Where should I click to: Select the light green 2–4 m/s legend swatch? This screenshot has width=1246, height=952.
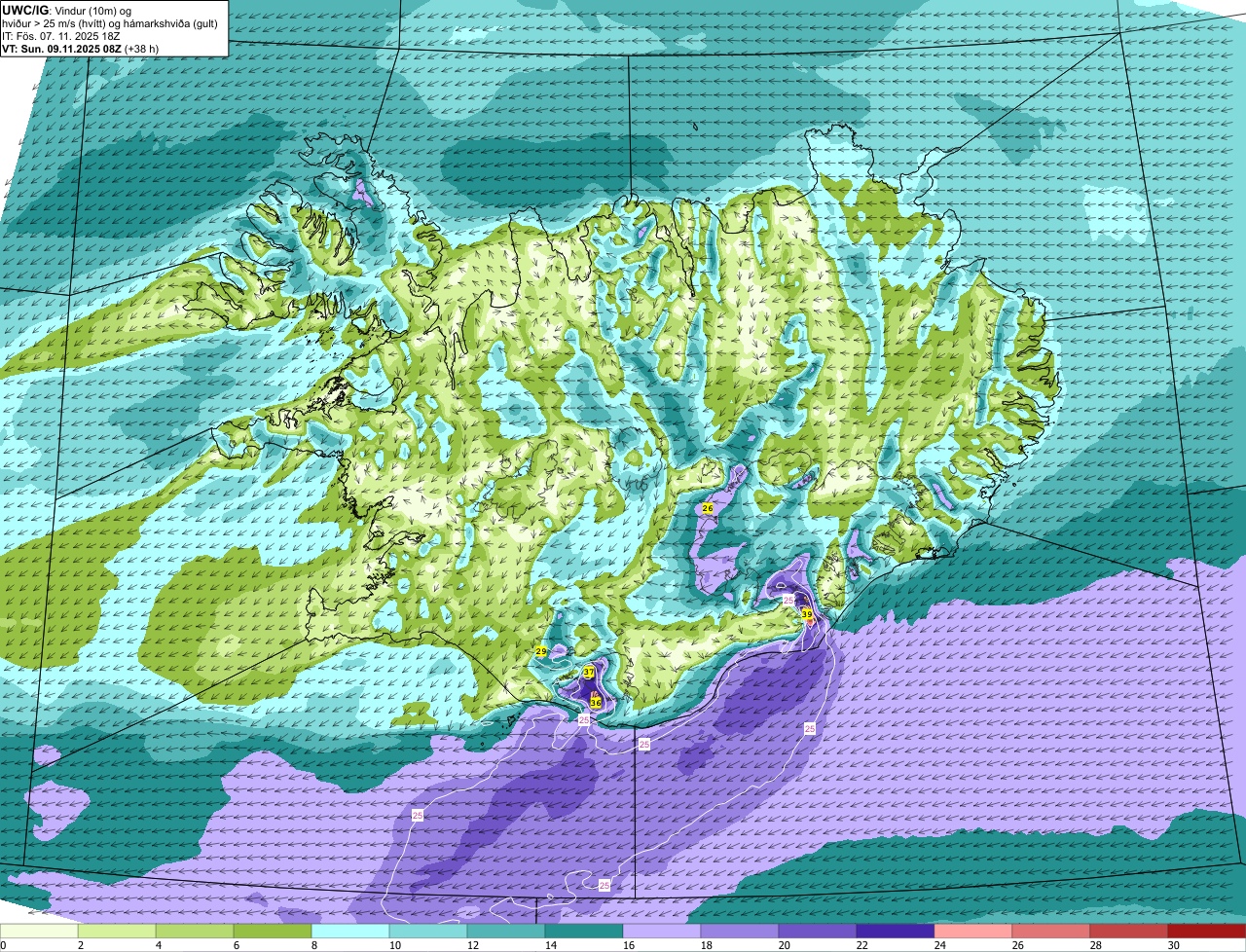click(117, 931)
